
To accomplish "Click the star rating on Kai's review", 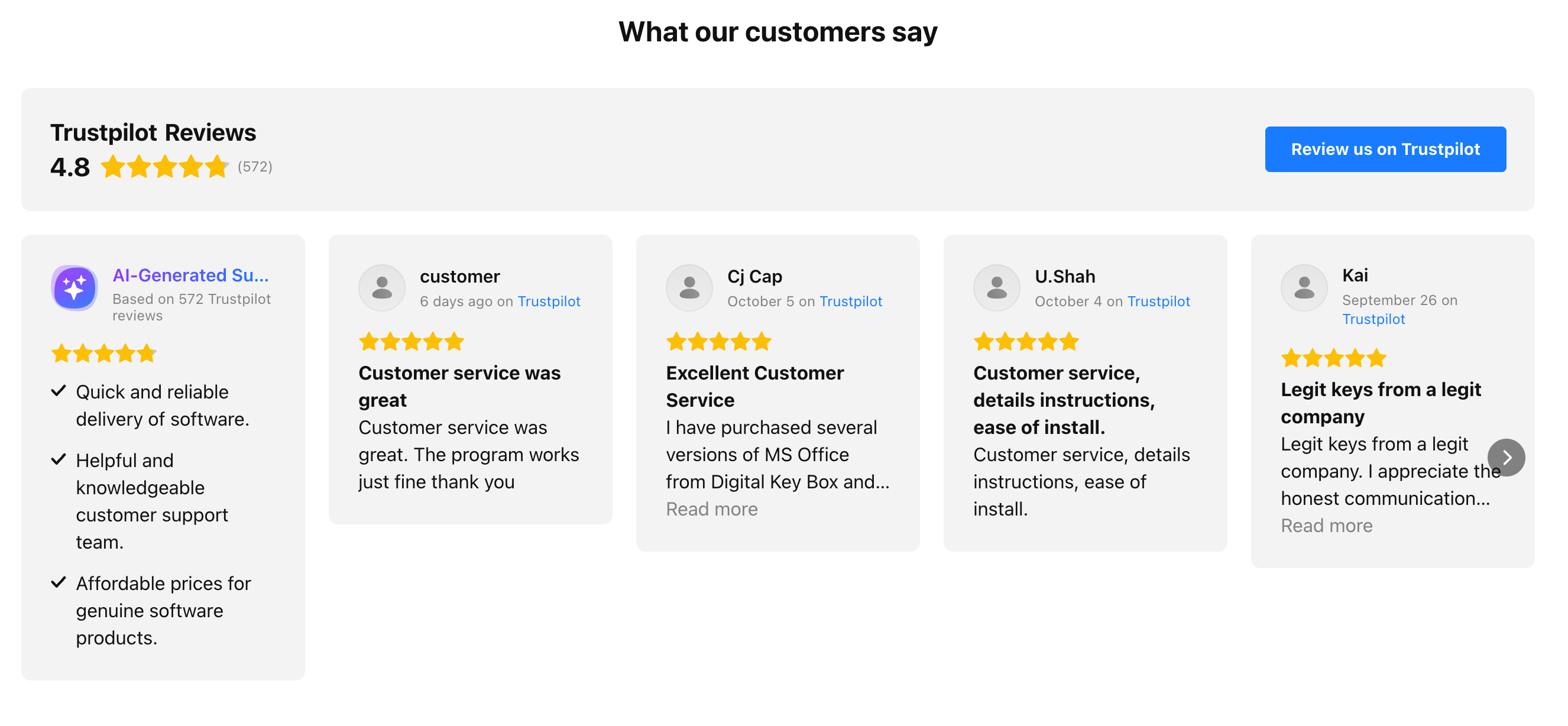I will pyautogui.click(x=1333, y=358).
